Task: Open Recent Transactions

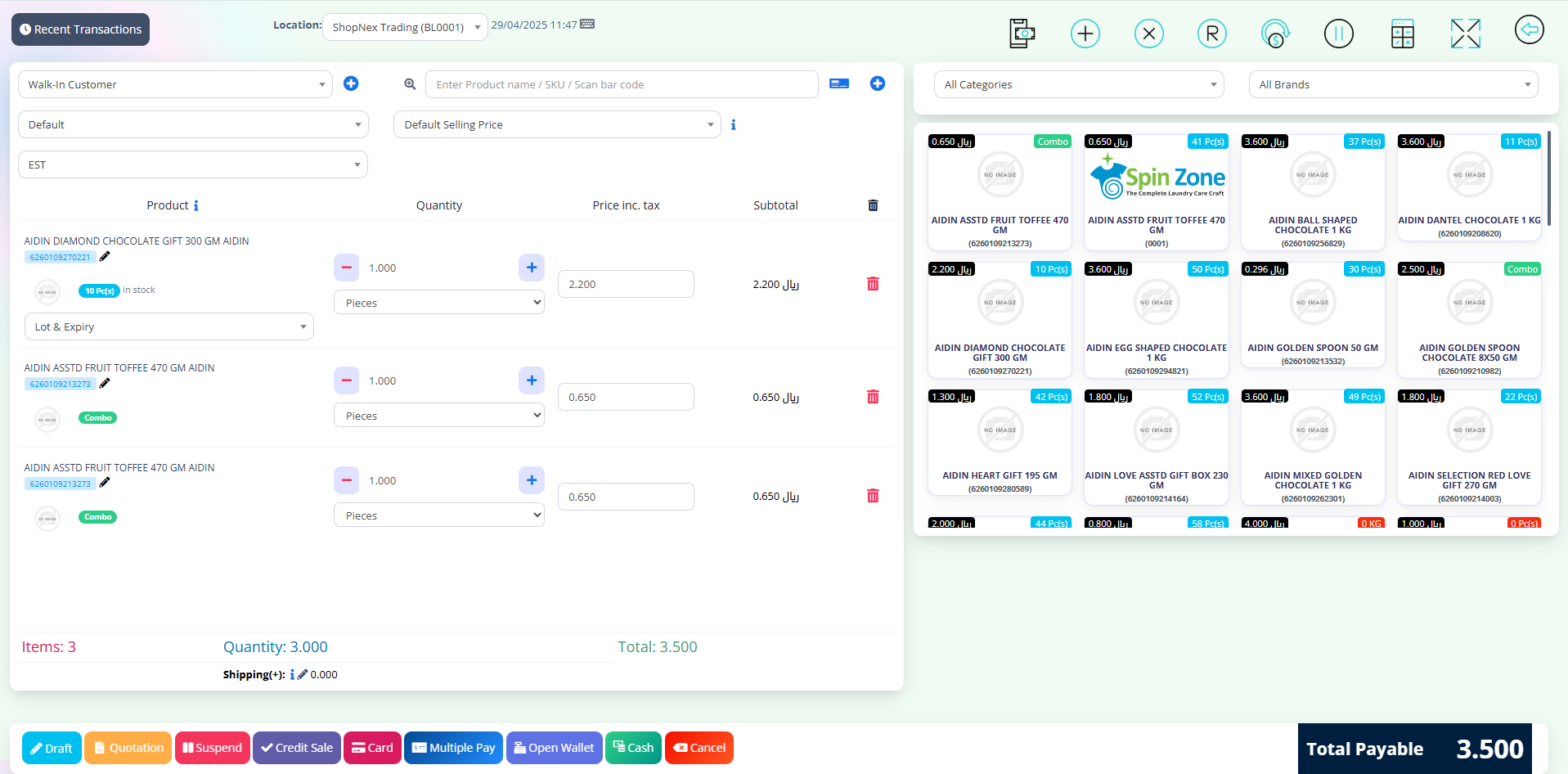Action: [80, 29]
